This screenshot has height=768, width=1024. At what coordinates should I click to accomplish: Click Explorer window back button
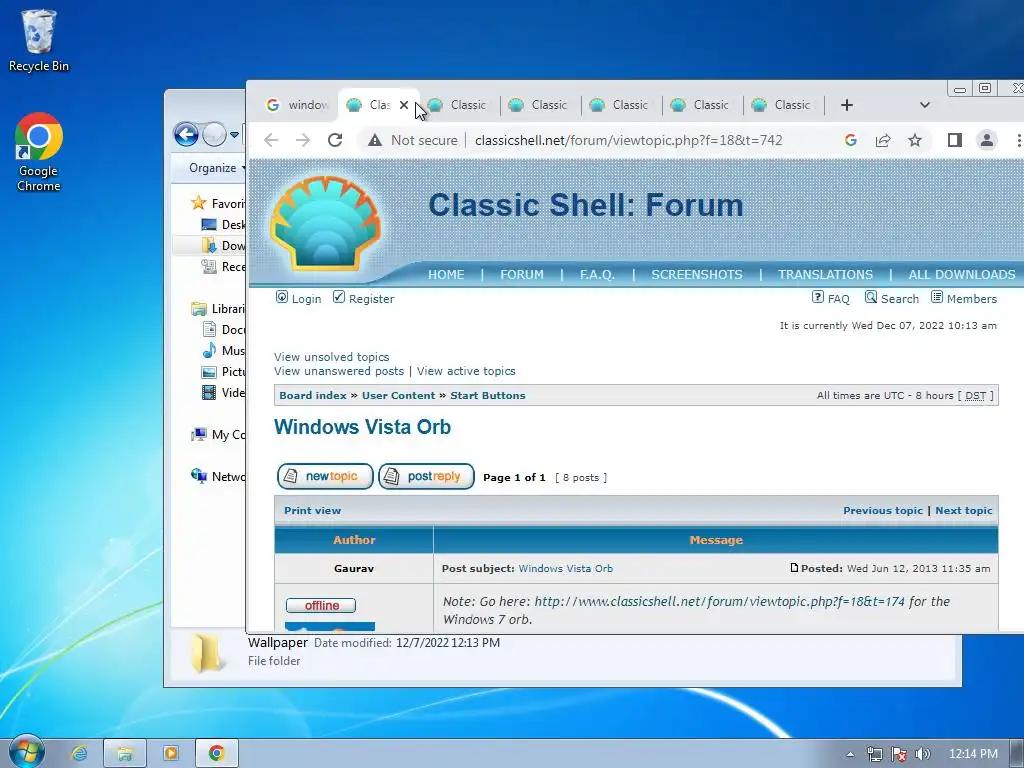click(186, 135)
